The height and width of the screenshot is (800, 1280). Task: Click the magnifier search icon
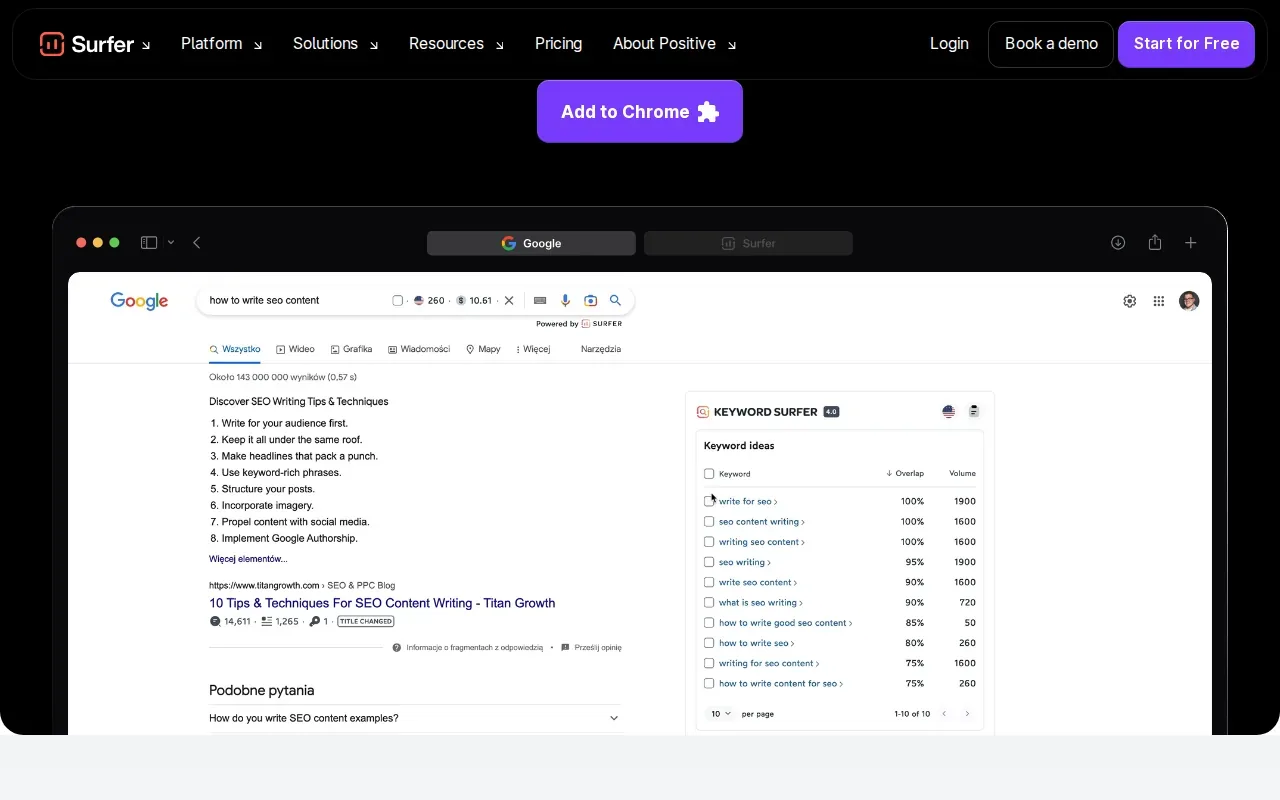click(x=616, y=300)
